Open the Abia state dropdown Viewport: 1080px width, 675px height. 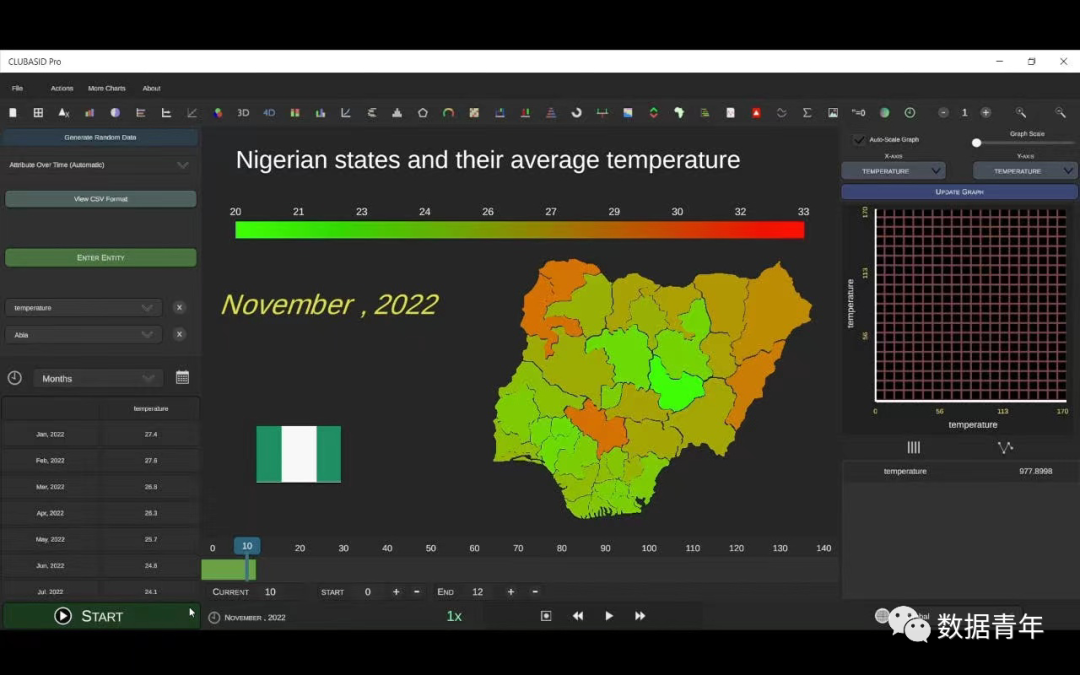(x=83, y=335)
